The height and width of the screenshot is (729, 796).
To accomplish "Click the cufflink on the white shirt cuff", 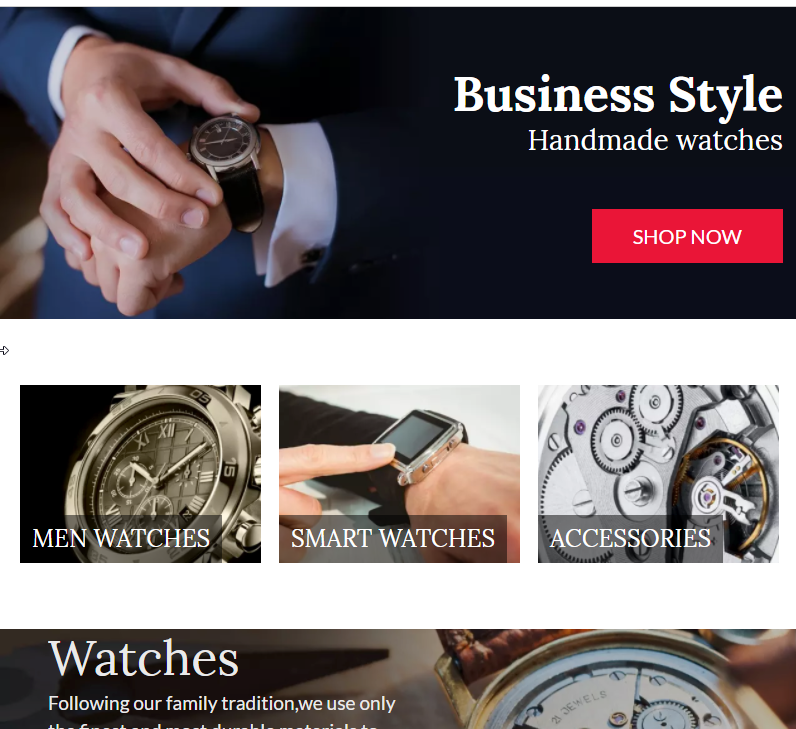I will (x=313, y=254).
